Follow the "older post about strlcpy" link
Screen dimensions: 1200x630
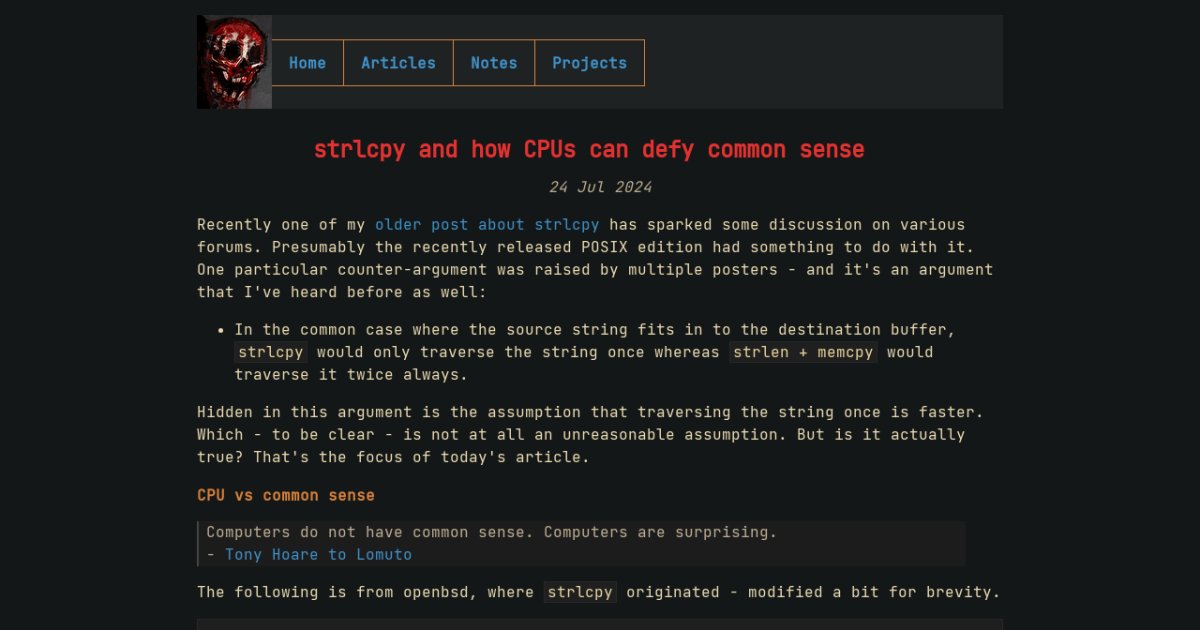[487, 225]
